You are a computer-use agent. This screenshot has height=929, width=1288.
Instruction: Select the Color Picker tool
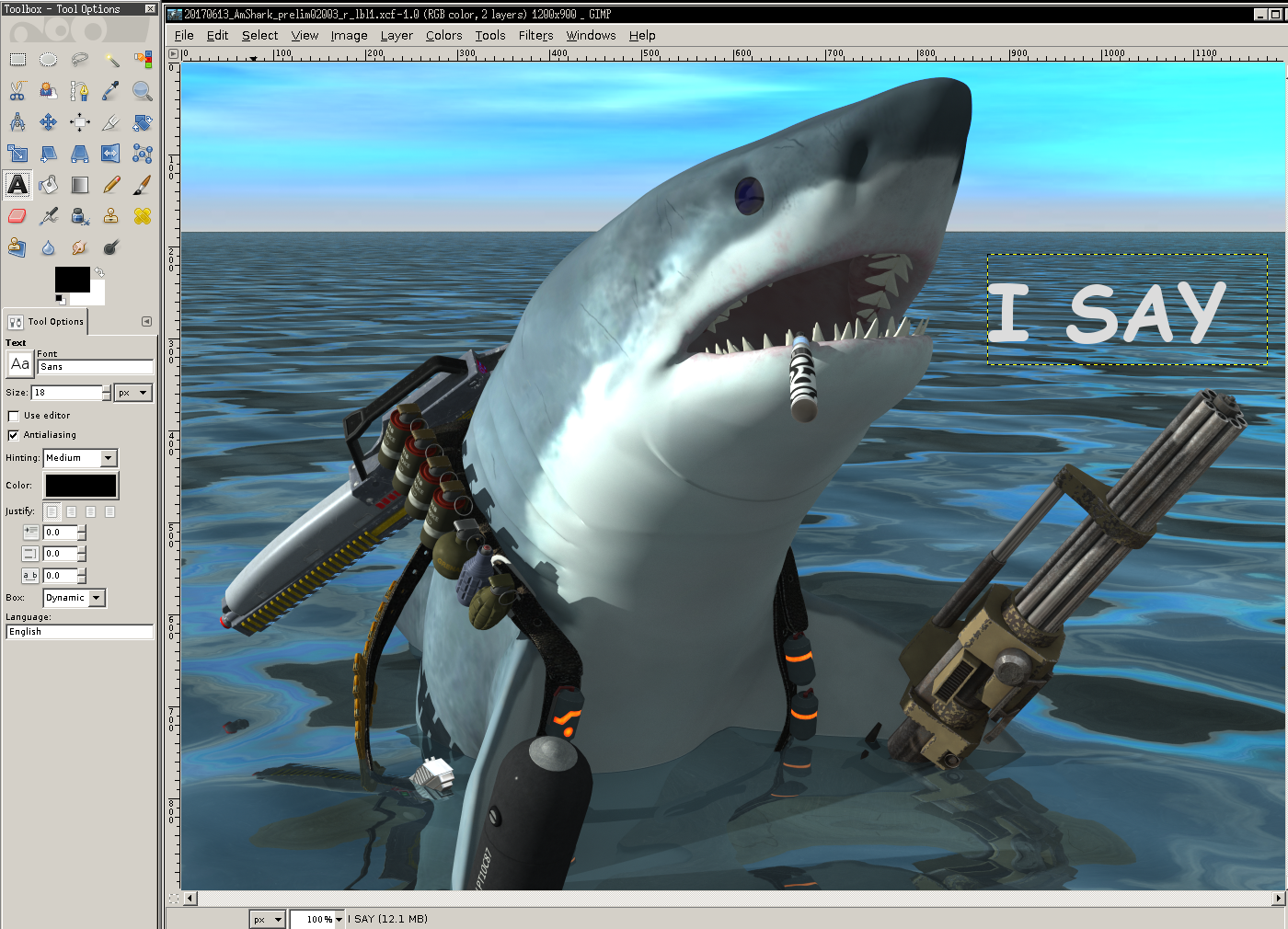[x=111, y=91]
